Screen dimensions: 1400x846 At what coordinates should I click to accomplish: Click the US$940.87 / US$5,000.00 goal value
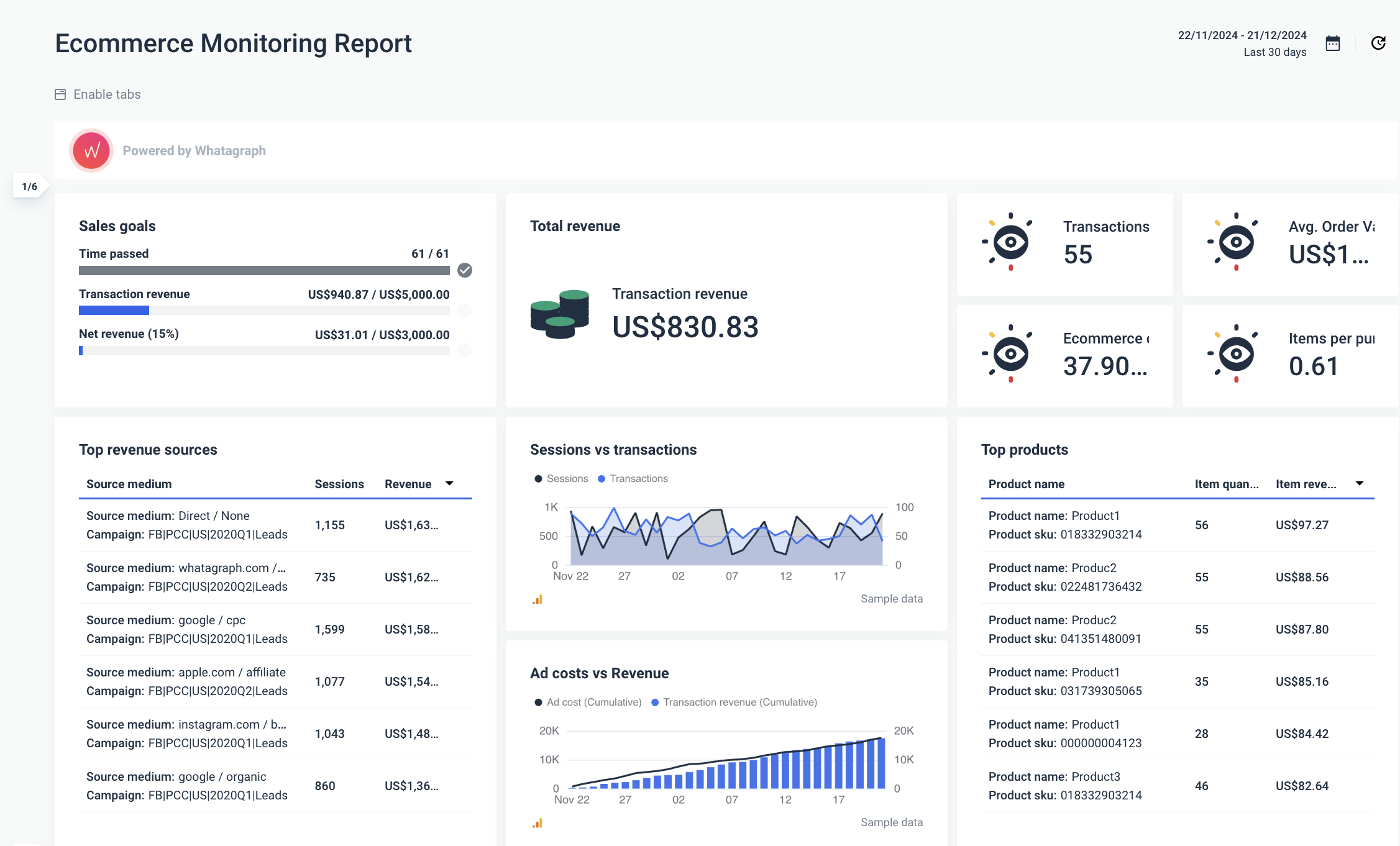click(x=378, y=294)
